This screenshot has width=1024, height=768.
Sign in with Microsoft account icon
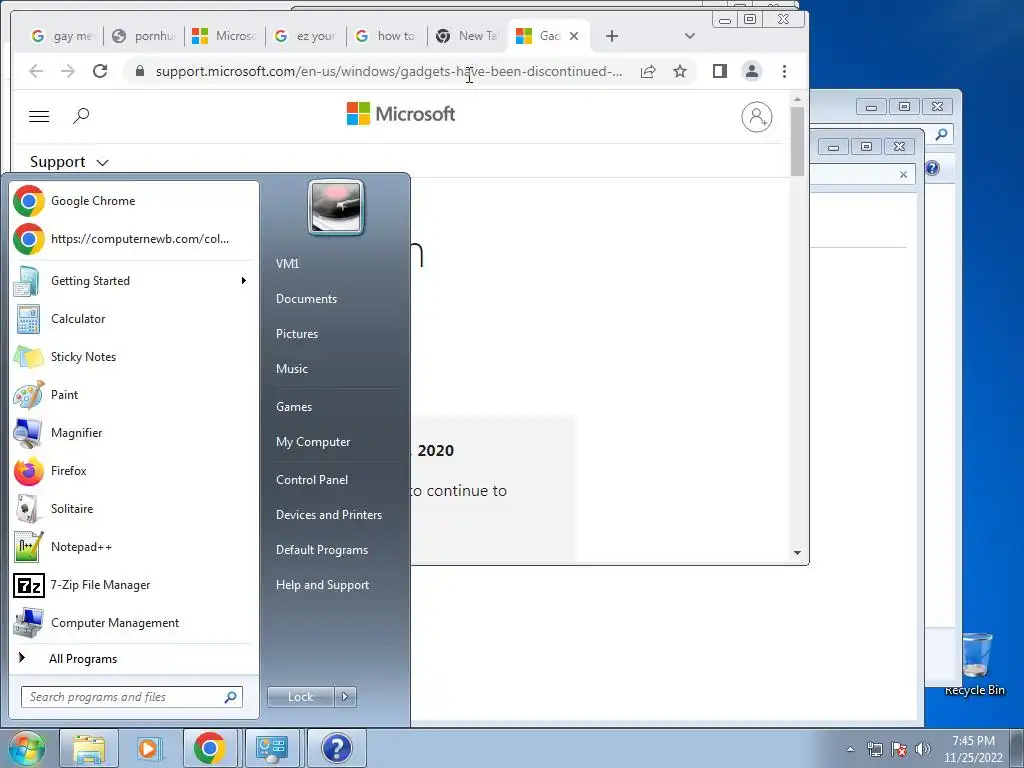(757, 117)
